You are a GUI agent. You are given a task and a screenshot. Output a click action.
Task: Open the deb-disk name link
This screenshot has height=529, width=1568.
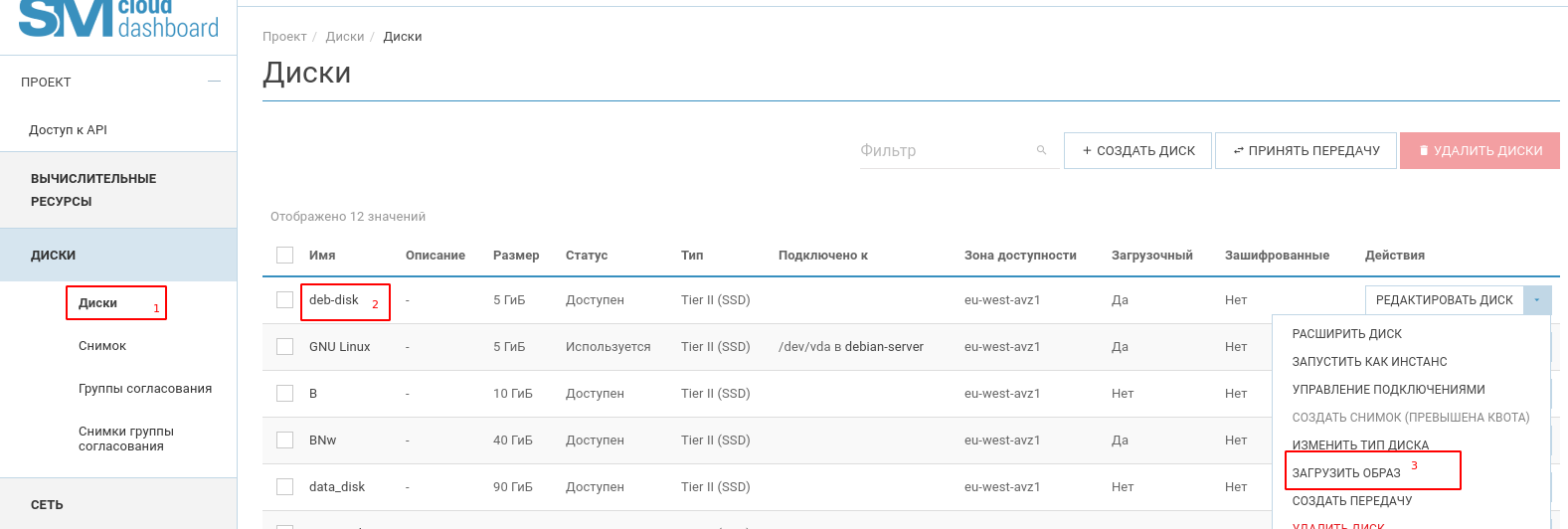(333, 300)
